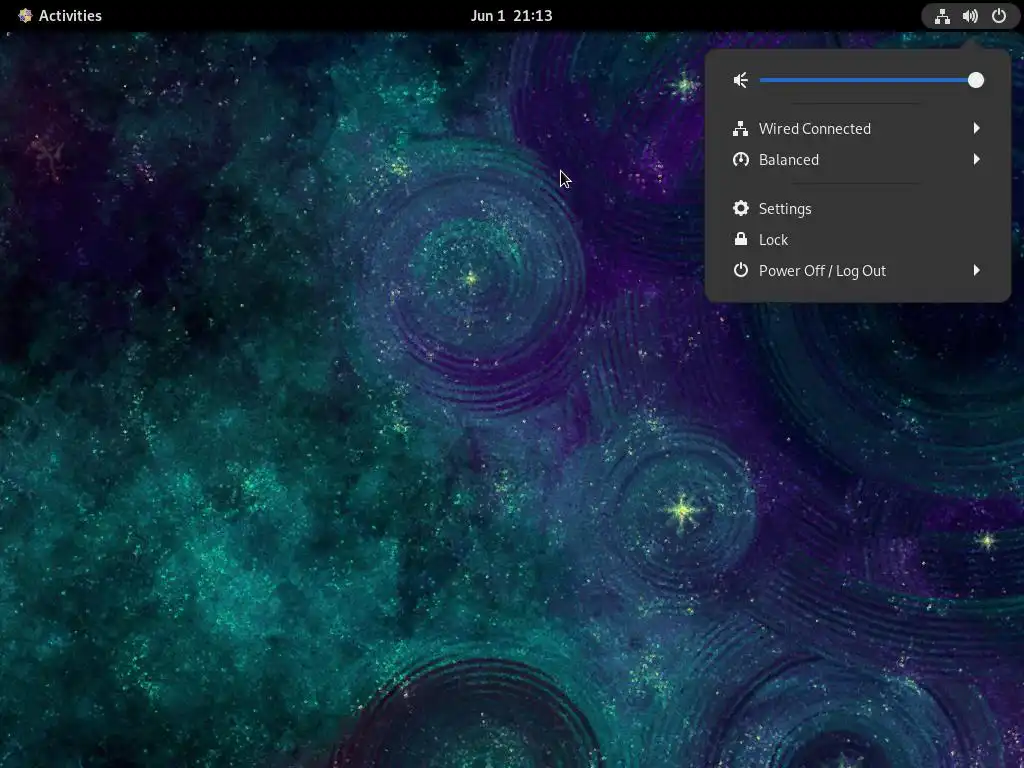Open Settings from the system menu
This screenshot has width=1024, height=768.
[857, 209]
